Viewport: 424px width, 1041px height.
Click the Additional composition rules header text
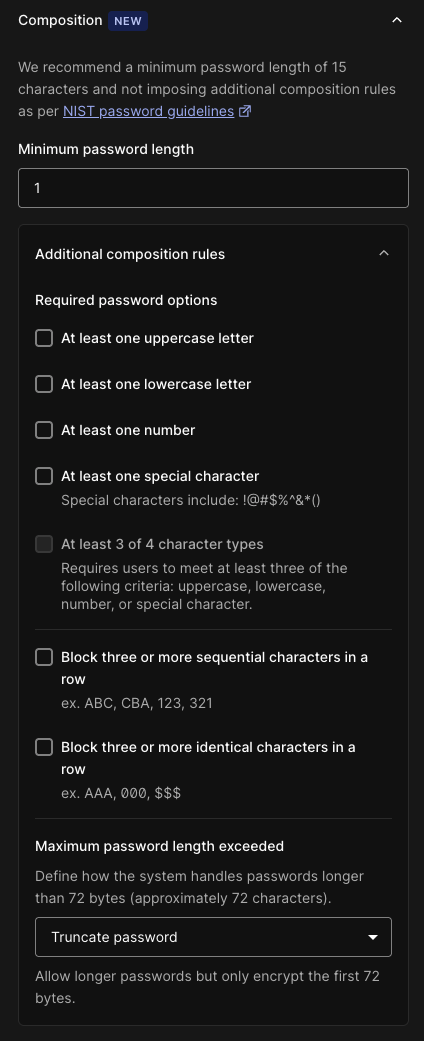click(130, 254)
